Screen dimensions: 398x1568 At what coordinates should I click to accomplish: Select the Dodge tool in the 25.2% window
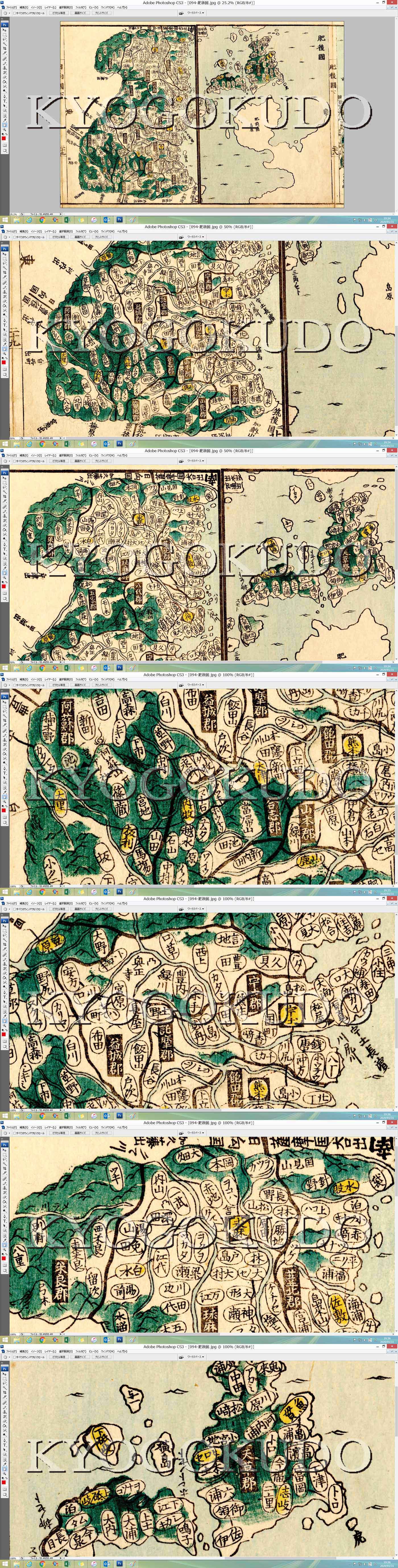(5, 91)
